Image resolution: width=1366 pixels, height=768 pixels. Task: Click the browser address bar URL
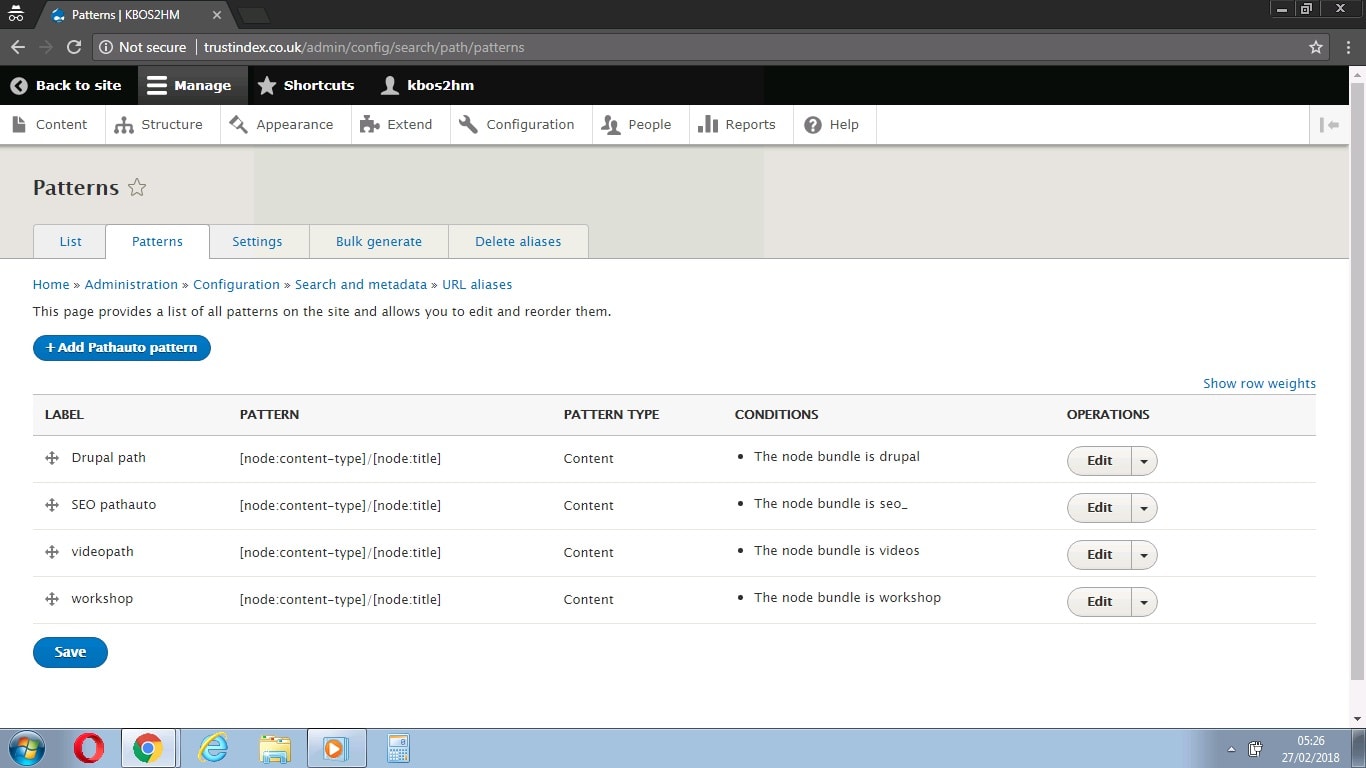point(364,47)
